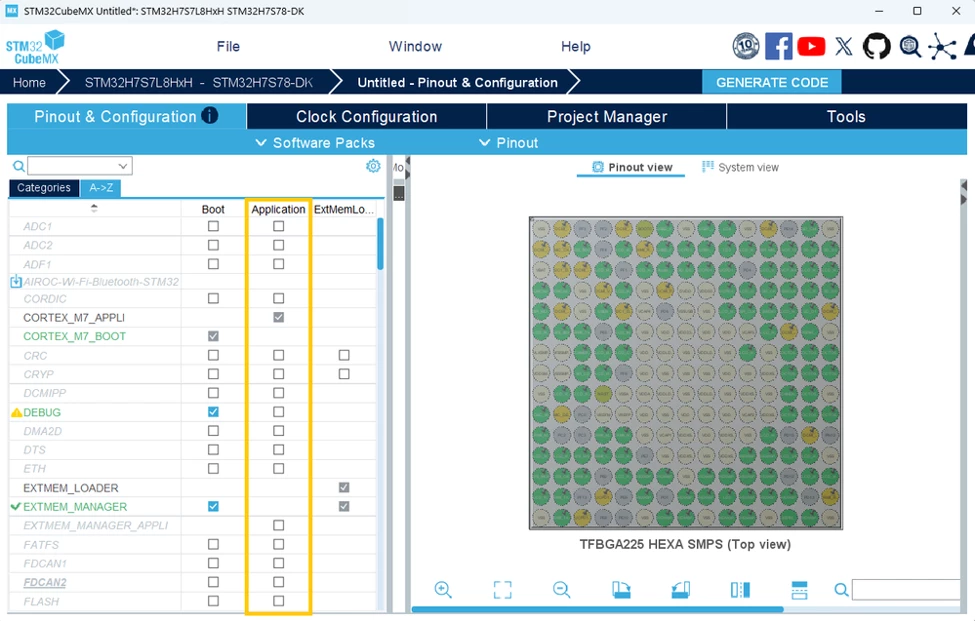Viewport: 975px width, 621px height.
Task: Click the download icon beside AIROC-Wi-Fi-Bluetooth-STM32
Action: click(16, 282)
